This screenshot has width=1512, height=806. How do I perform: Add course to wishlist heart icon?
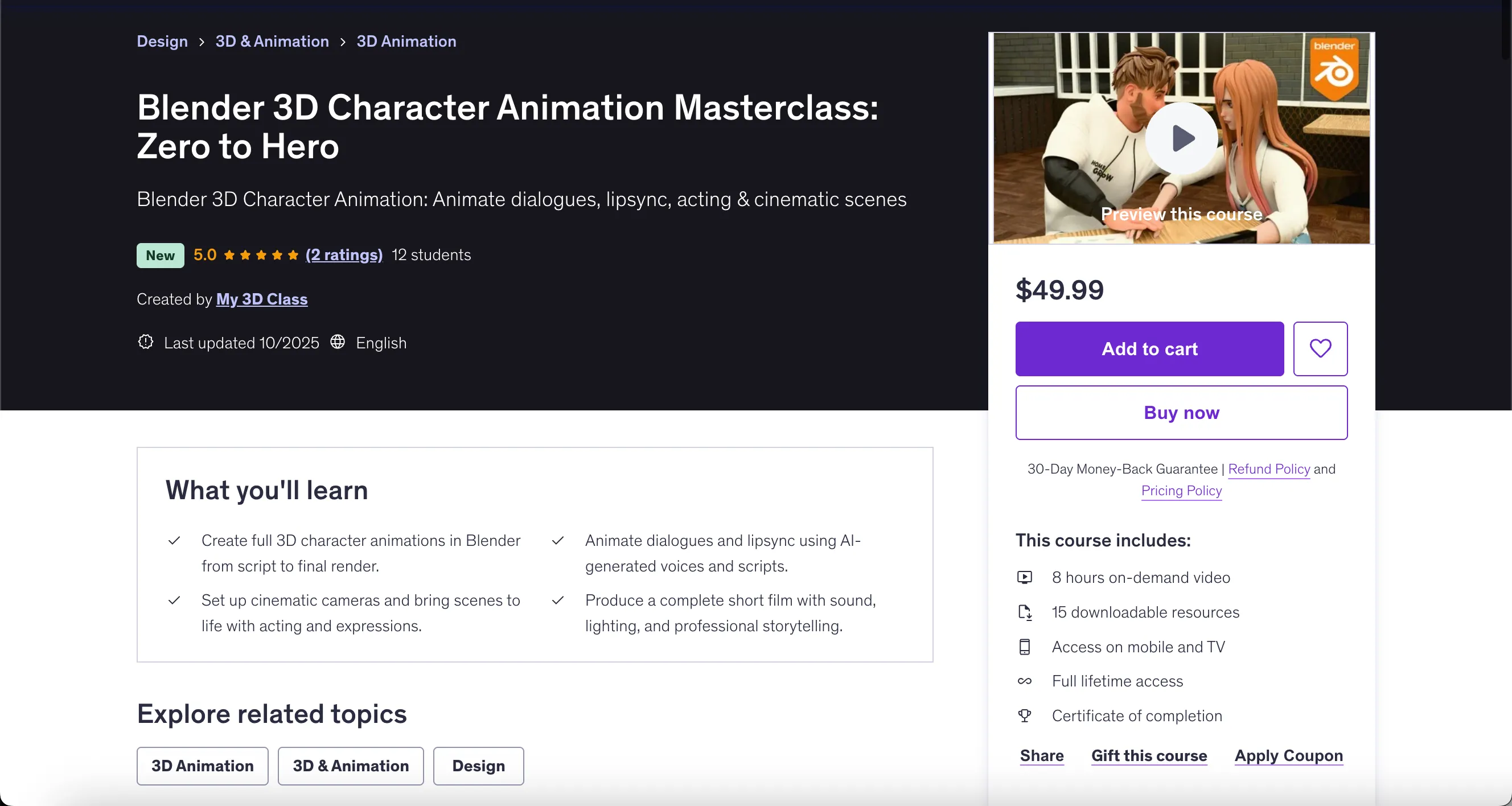(1320, 349)
